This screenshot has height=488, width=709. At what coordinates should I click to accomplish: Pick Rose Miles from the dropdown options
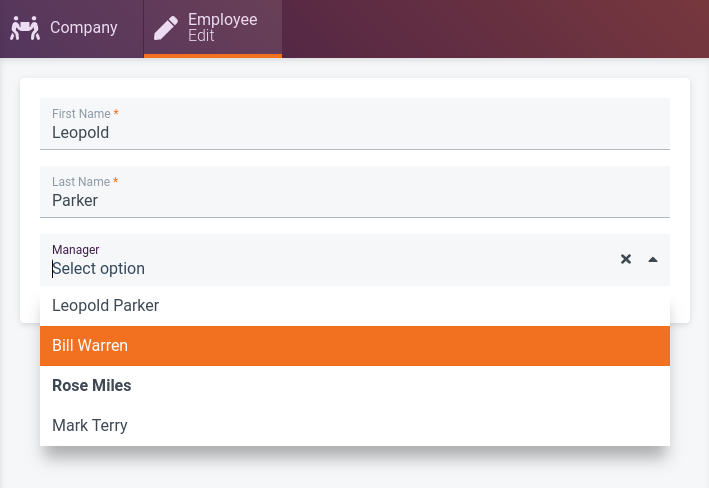[x=92, y=386]
